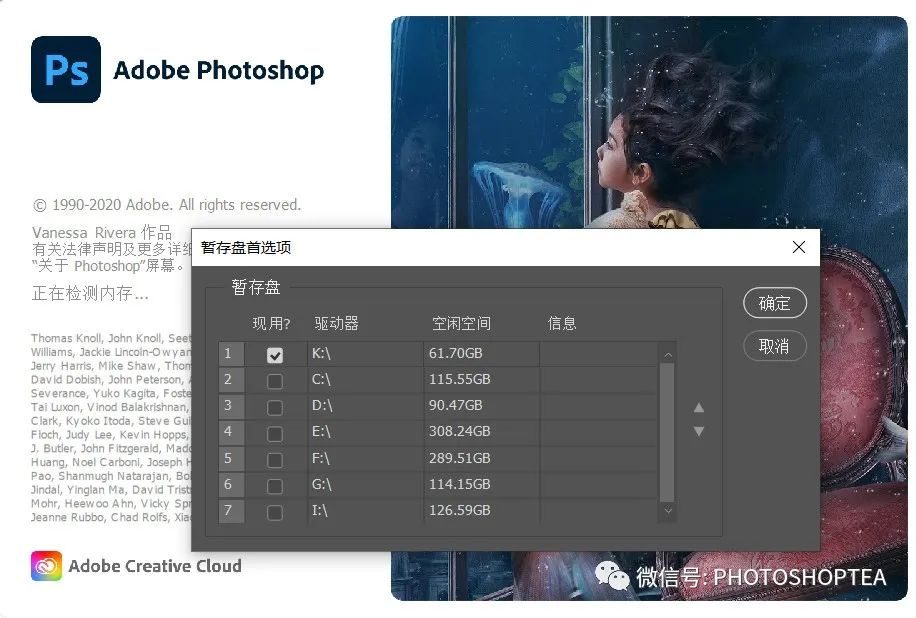Uncheck the K:\ drive scratch disk checkbox
Image resolution: width=916 pixels, height=618 pixels.
tap(275, 355)
